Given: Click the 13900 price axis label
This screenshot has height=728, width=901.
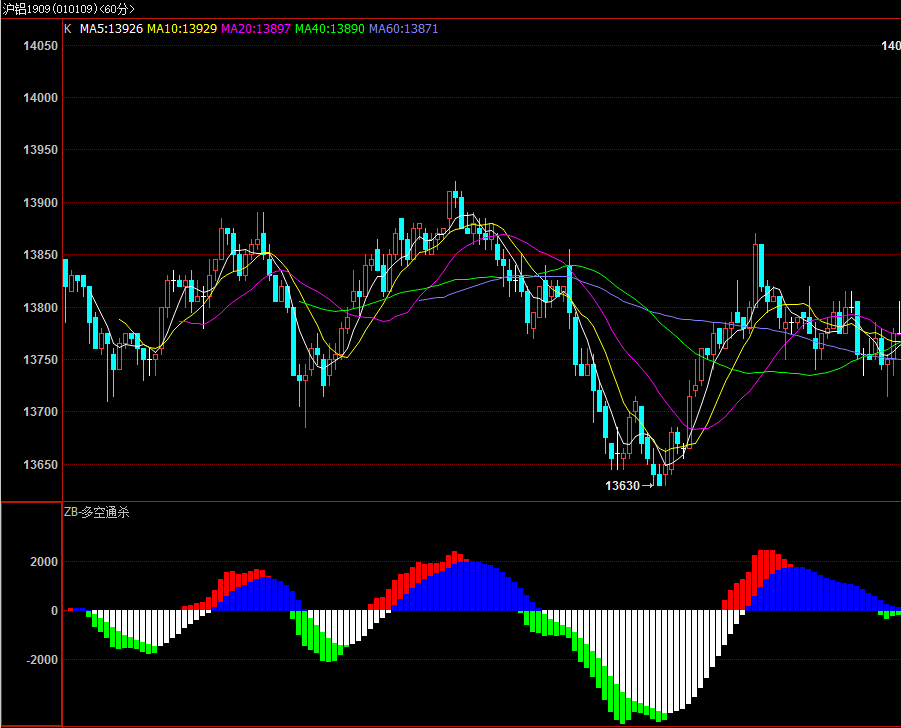Looking at the screenshot, I should [40, 203].
